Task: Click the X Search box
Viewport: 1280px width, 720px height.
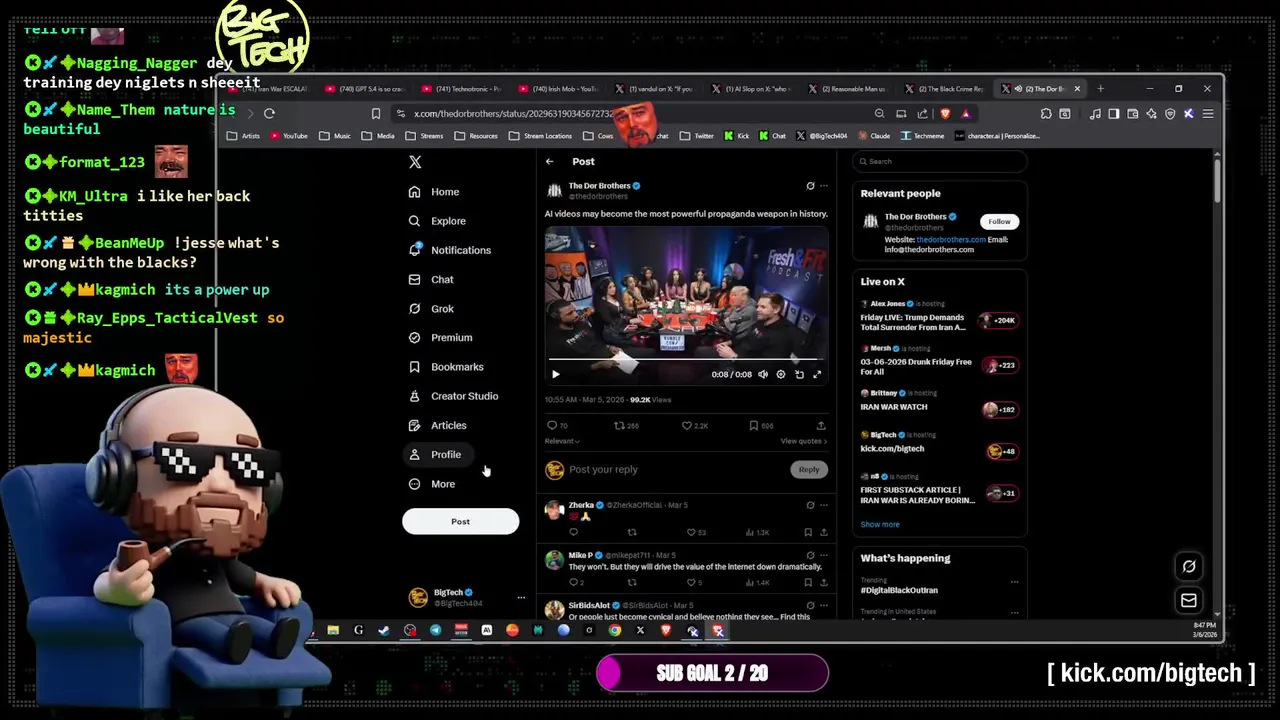Action: pyautogui.click(x=940, y=162)
